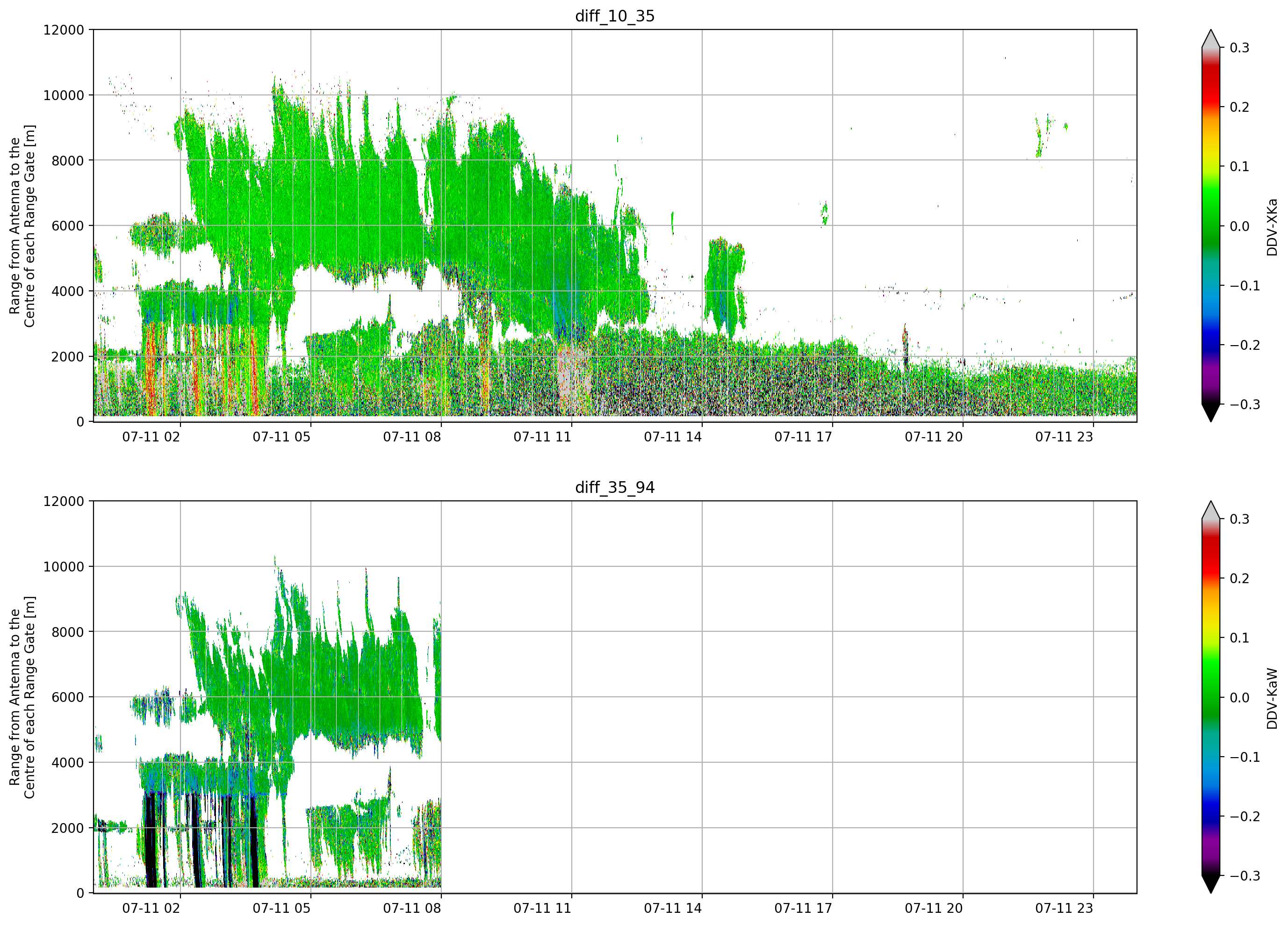Screen dimensions: 1288x925
Task: Click the '07-11 23' time label under diff_10_35
Action: (1064, 437)
